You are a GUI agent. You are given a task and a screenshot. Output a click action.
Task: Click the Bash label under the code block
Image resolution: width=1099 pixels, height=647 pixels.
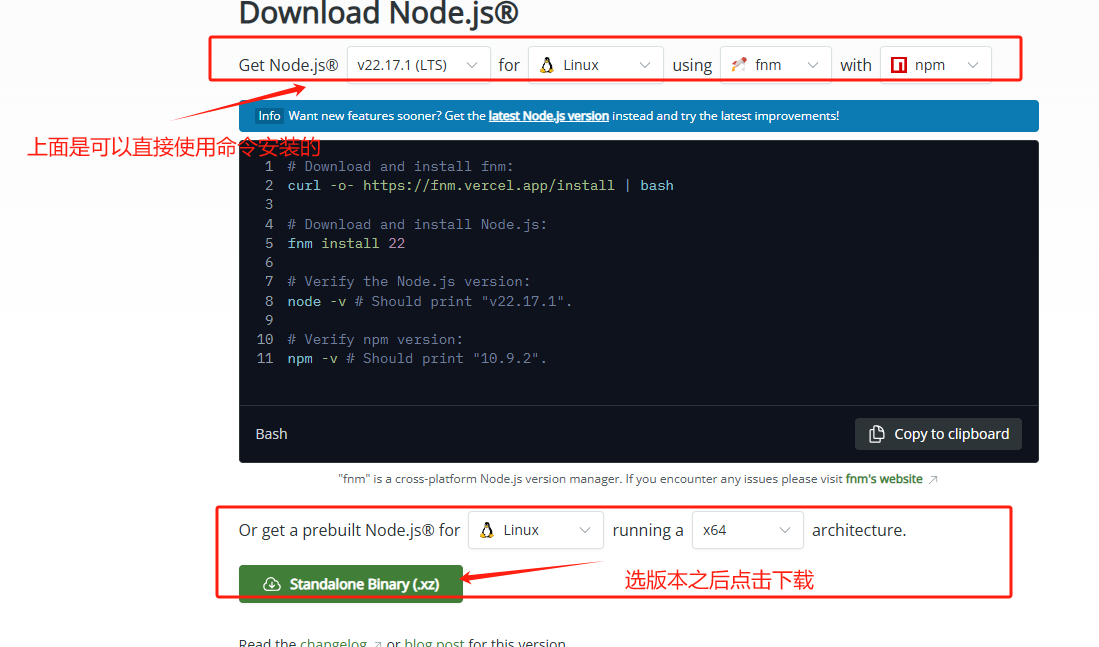pos(271,434)
